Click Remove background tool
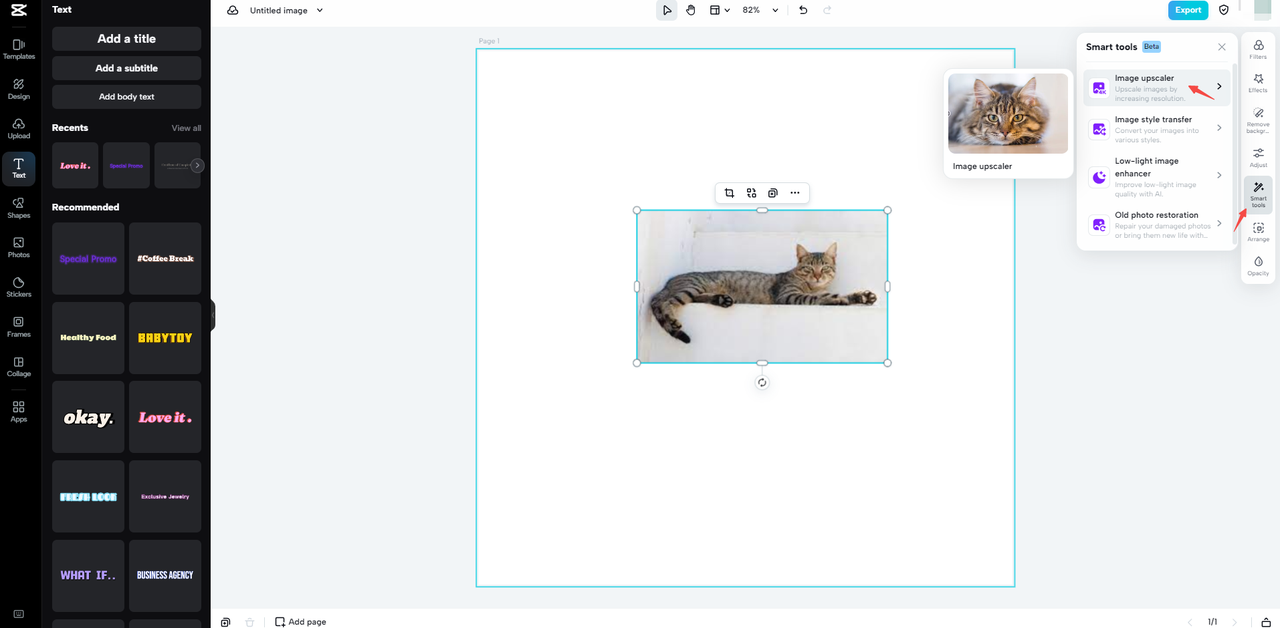Viewport: 1280px width, 628px height. pos(1258,120)
